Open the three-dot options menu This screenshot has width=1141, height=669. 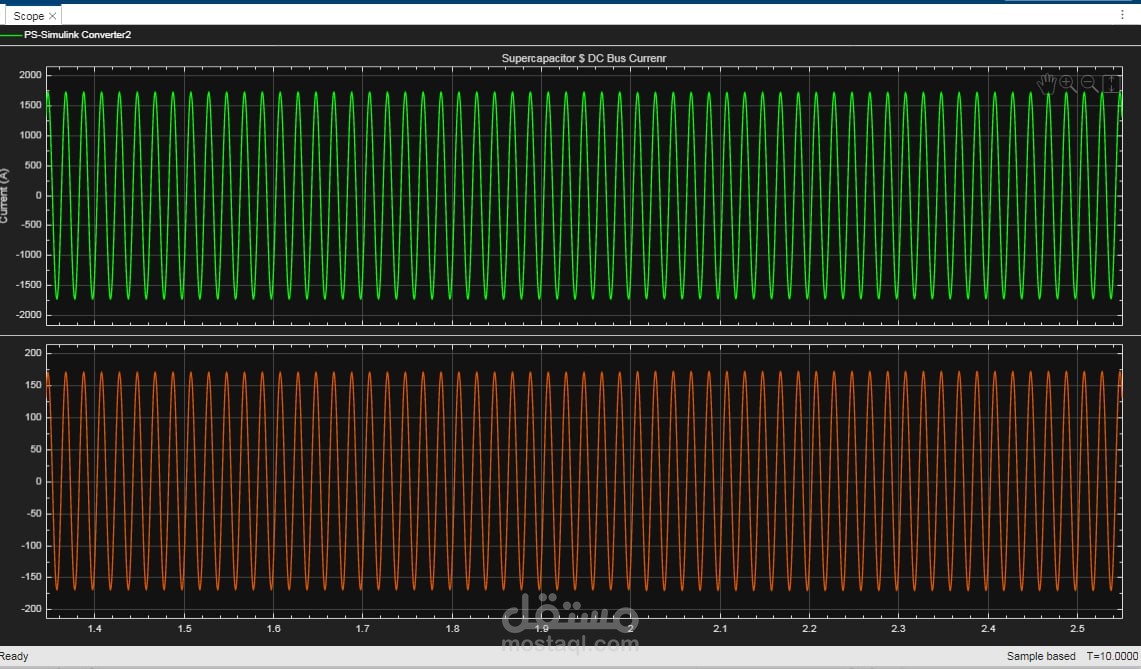click(x=1123, y=15)
